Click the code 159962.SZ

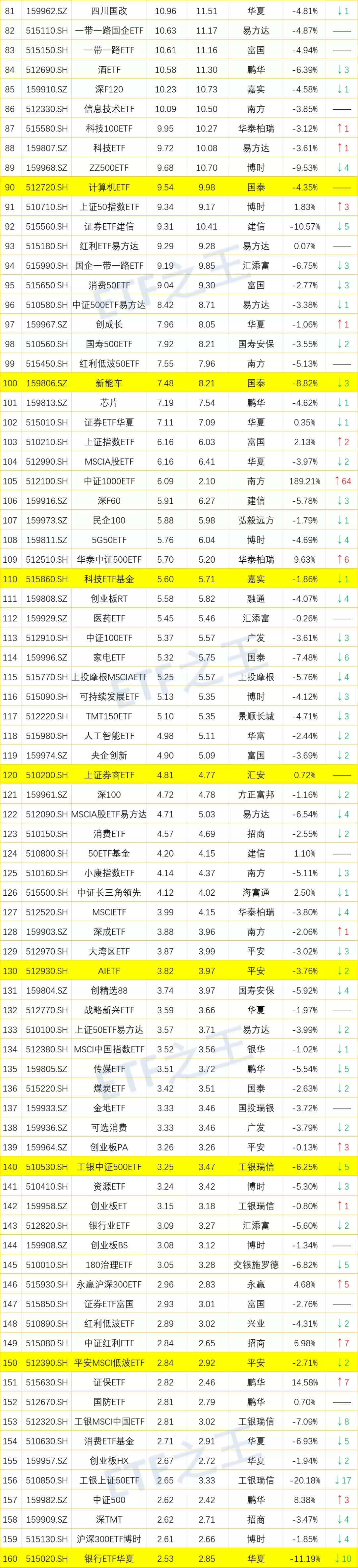(47, 11)
